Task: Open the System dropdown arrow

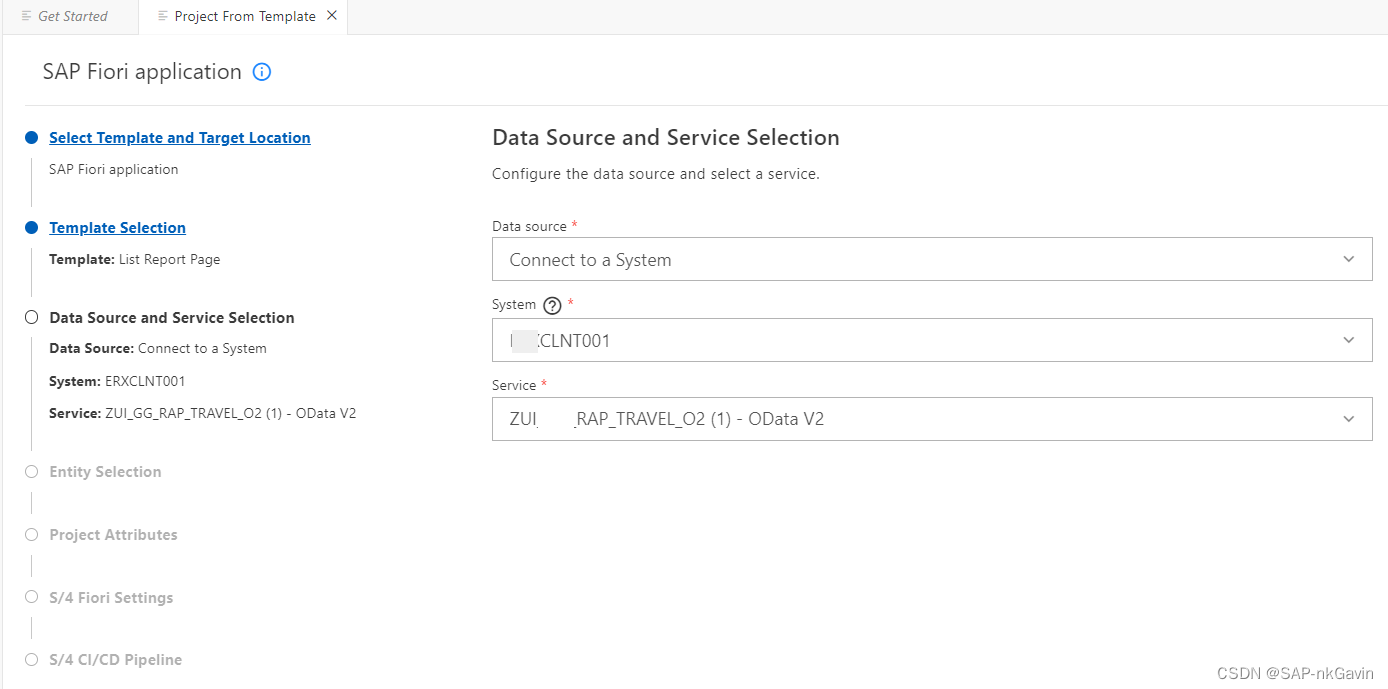Action: (1349, 340)
